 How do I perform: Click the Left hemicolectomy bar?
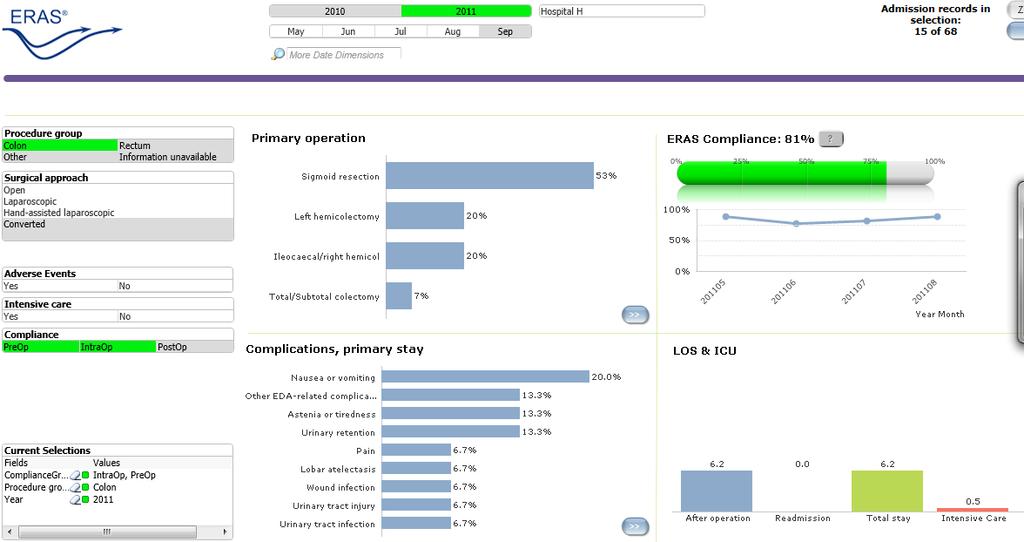[x=425, y=215]
